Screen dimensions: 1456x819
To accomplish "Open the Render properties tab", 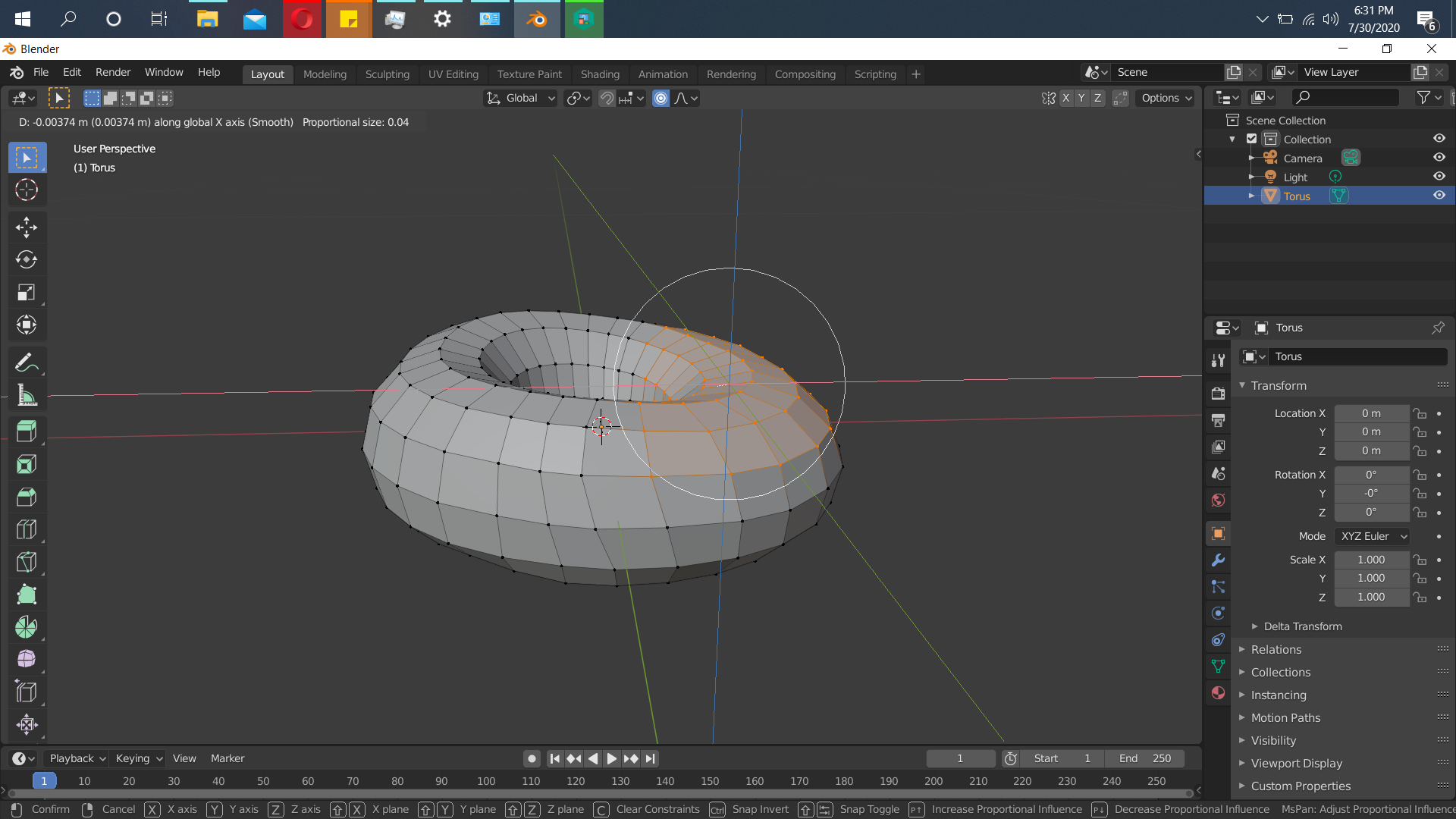I will tap(1218, 394).
